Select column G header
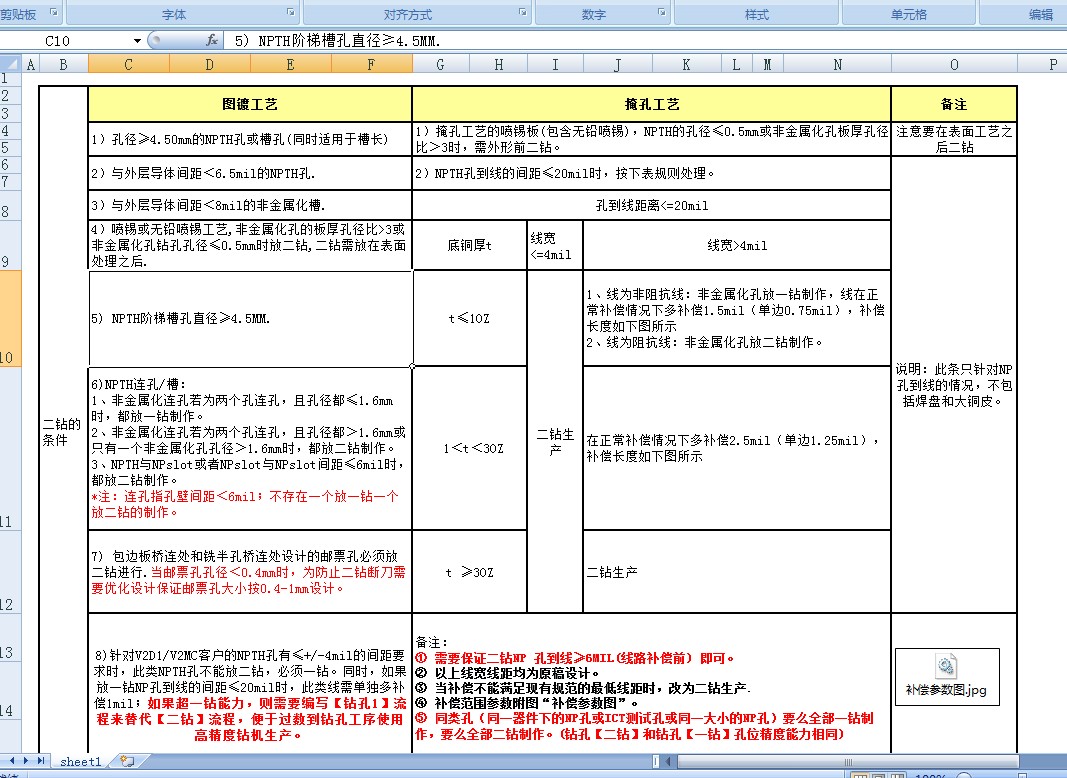The width and height of the screenshot is (1067, 778). 440,65
